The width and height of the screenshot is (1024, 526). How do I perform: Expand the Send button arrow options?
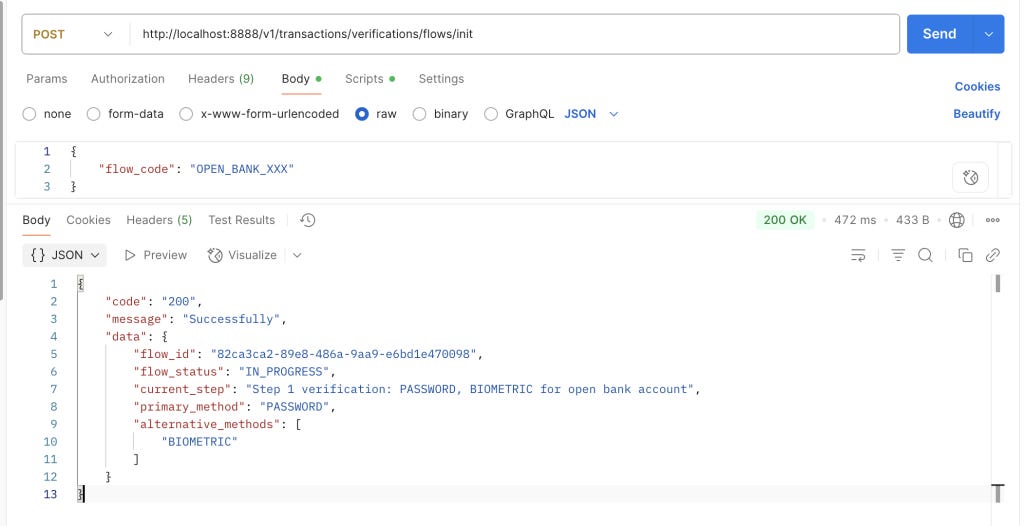click(x=989, y=34)
